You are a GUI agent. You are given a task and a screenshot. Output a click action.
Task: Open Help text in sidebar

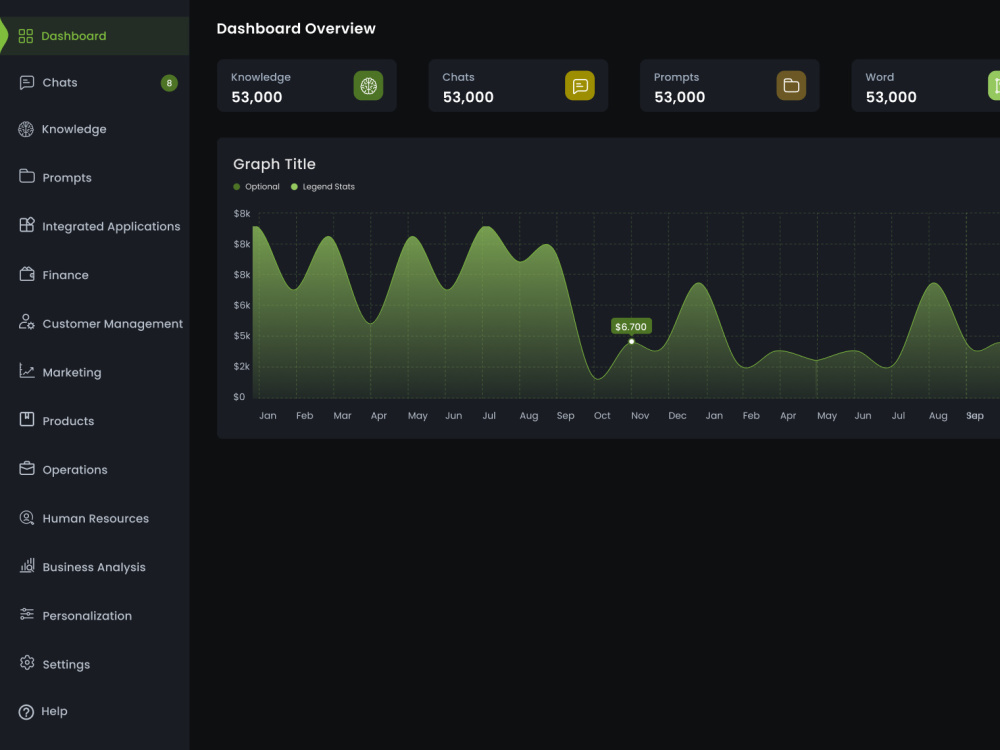click(54, 711)
